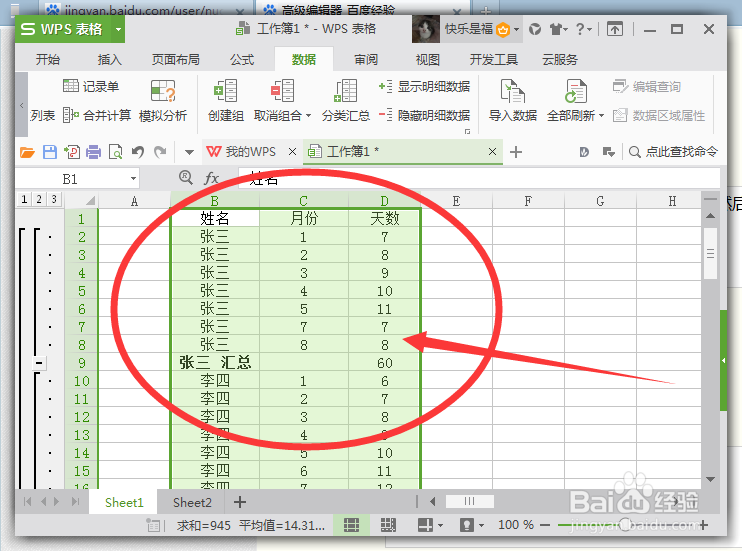Click the zoom slider handle

626,525
